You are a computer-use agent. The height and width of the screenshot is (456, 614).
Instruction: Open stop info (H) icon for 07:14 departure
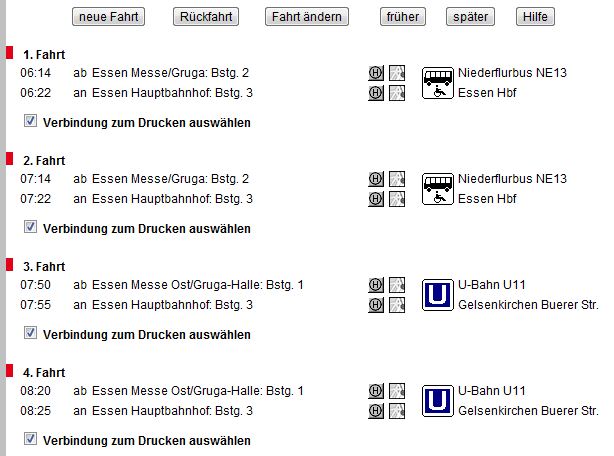(x=376, y=179)
